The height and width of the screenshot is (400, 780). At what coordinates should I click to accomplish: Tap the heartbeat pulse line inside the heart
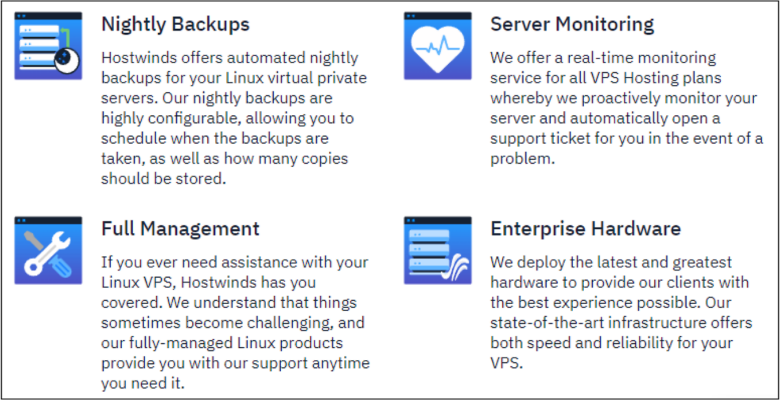(x=438, y=48)
